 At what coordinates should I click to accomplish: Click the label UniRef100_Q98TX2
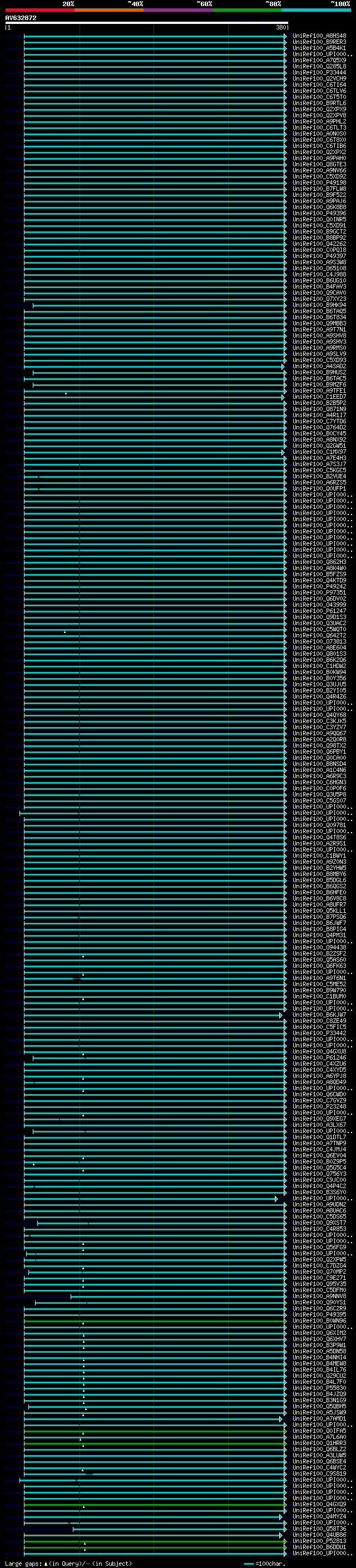(319, 746)
